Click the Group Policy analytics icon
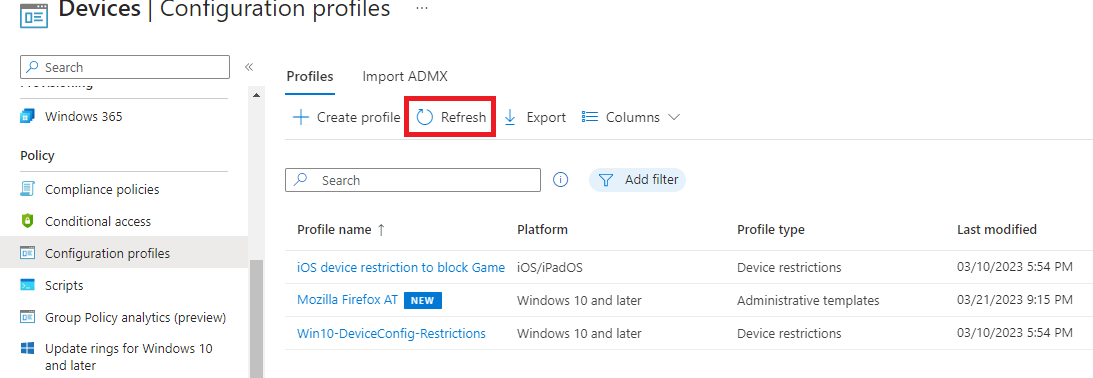The height and width of the screenshot is (378, 1093). [27, 317]
